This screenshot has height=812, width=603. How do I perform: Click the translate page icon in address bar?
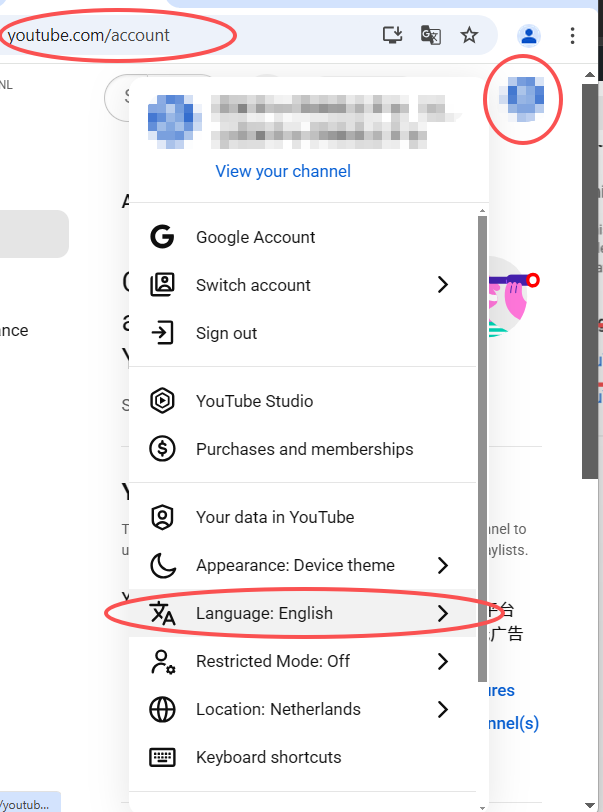(x=431, y=36)
